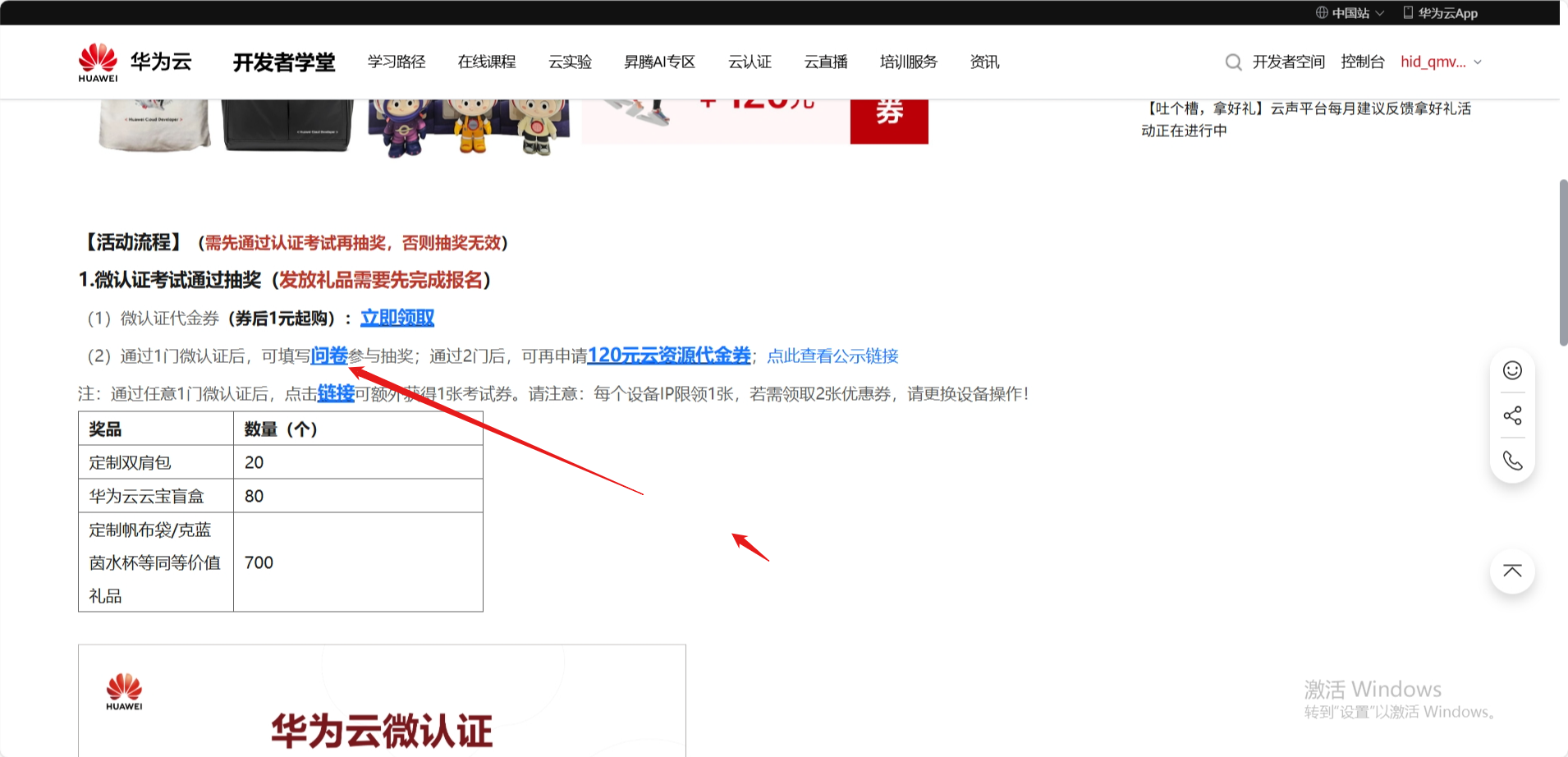Screen dimensions: 1568x757
Task: Click the back-to-top arrow button
Action: tap(1512, 571)
